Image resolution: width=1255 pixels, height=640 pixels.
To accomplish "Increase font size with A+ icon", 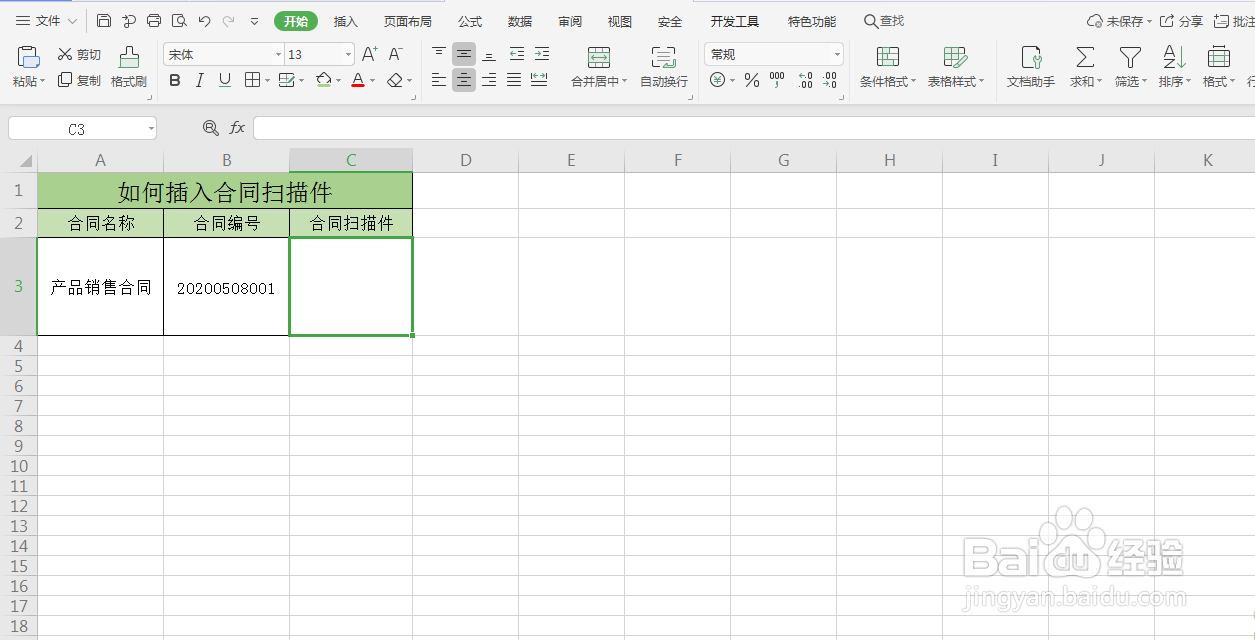I will click(369, 54).
